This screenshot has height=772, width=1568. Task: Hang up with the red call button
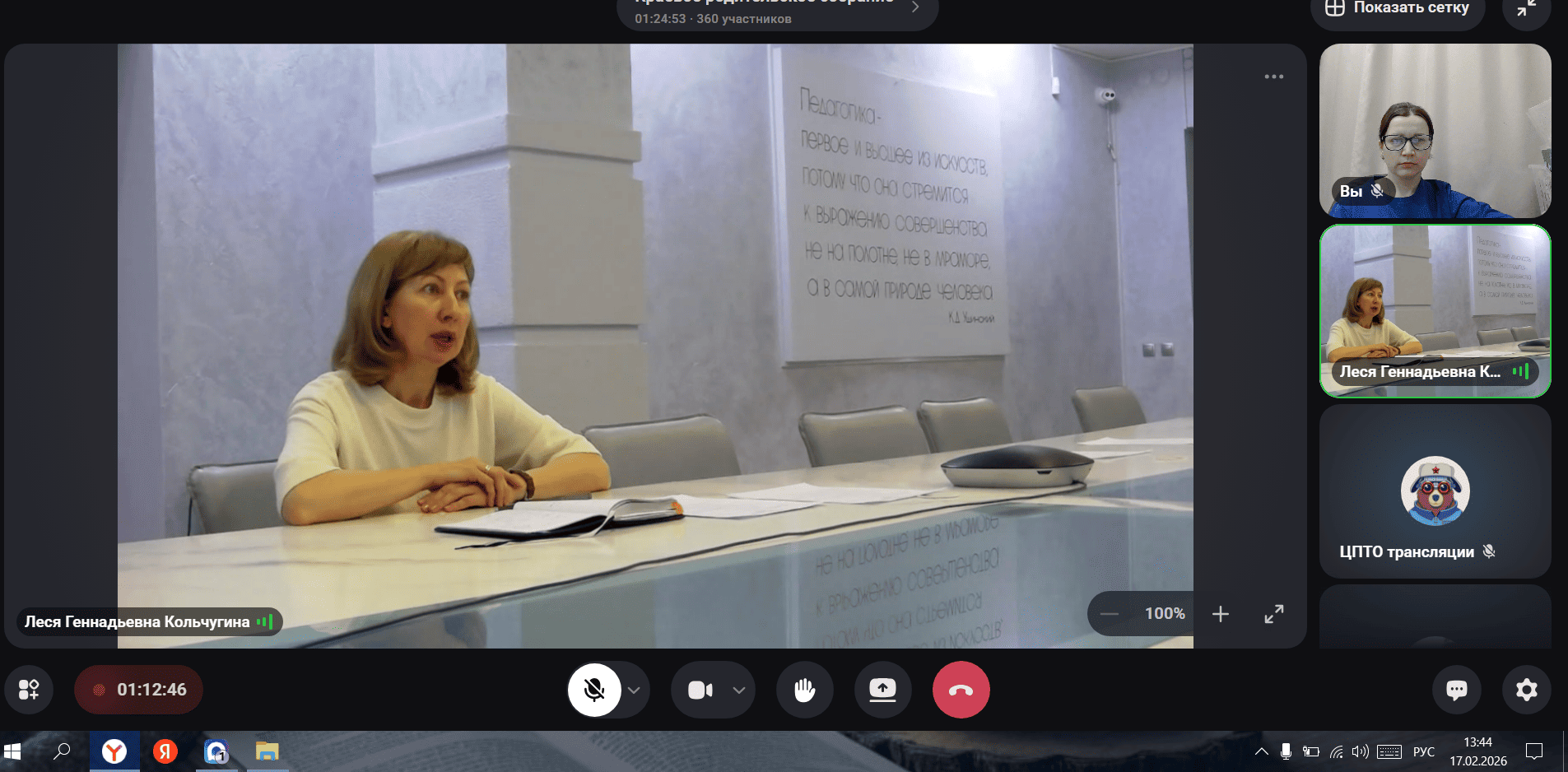[x=961, y=690]
